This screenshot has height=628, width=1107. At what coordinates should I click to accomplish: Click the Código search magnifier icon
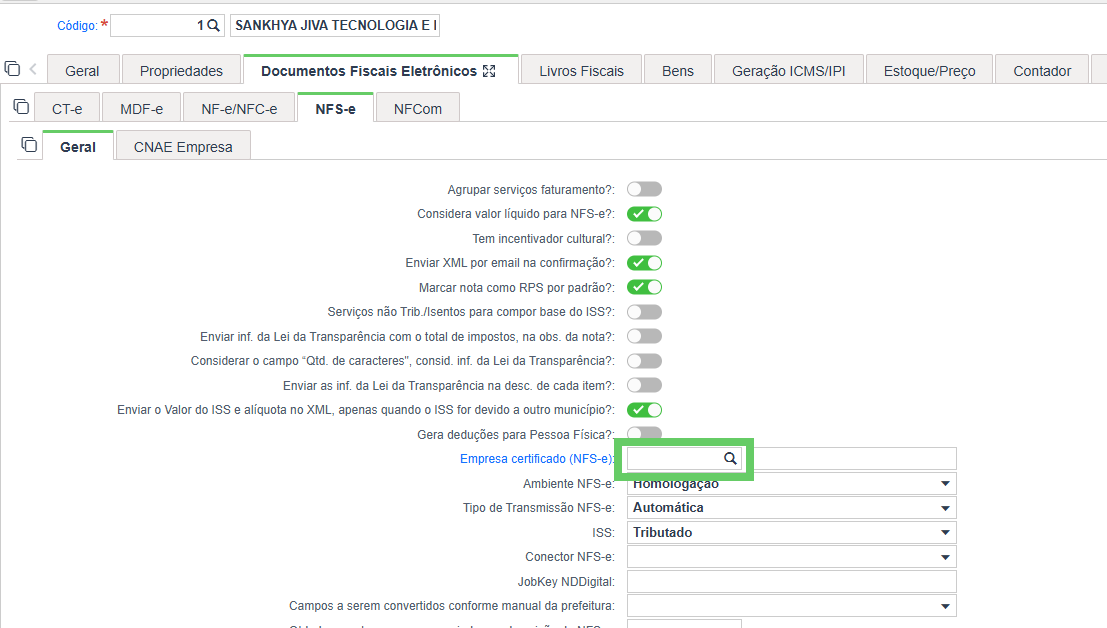tap(213, 25)
